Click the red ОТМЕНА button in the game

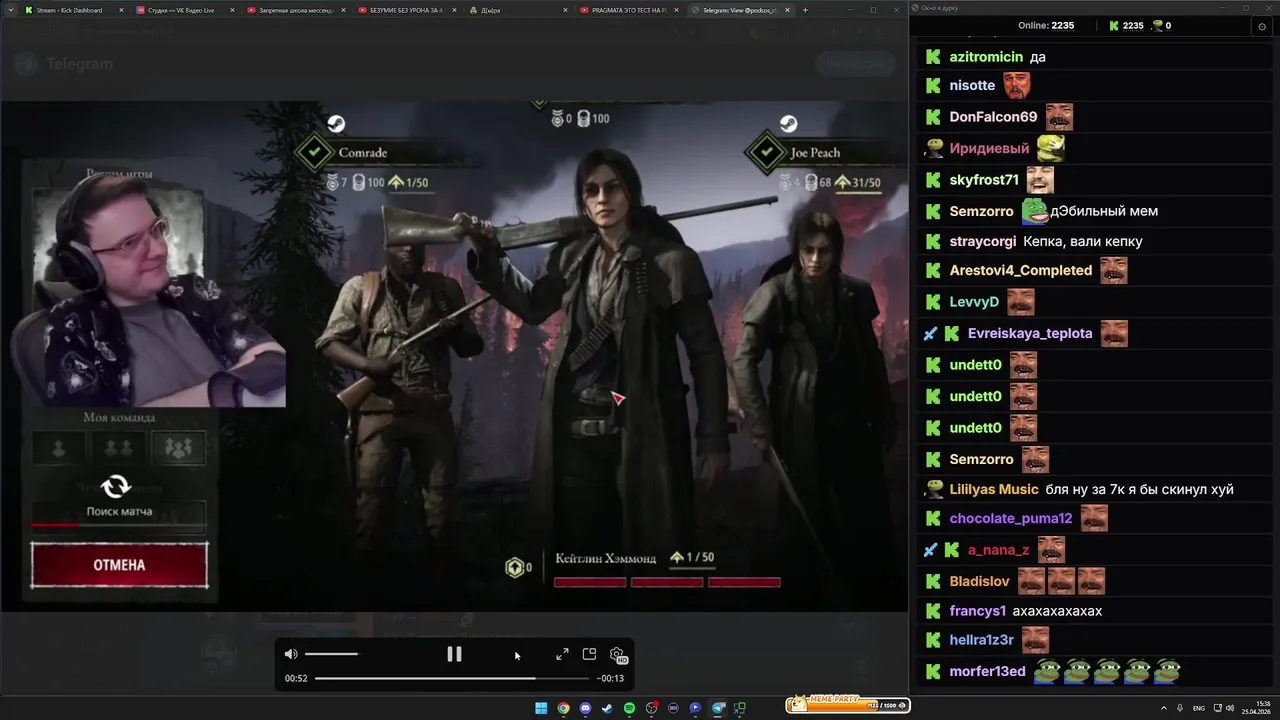point(119,565)
